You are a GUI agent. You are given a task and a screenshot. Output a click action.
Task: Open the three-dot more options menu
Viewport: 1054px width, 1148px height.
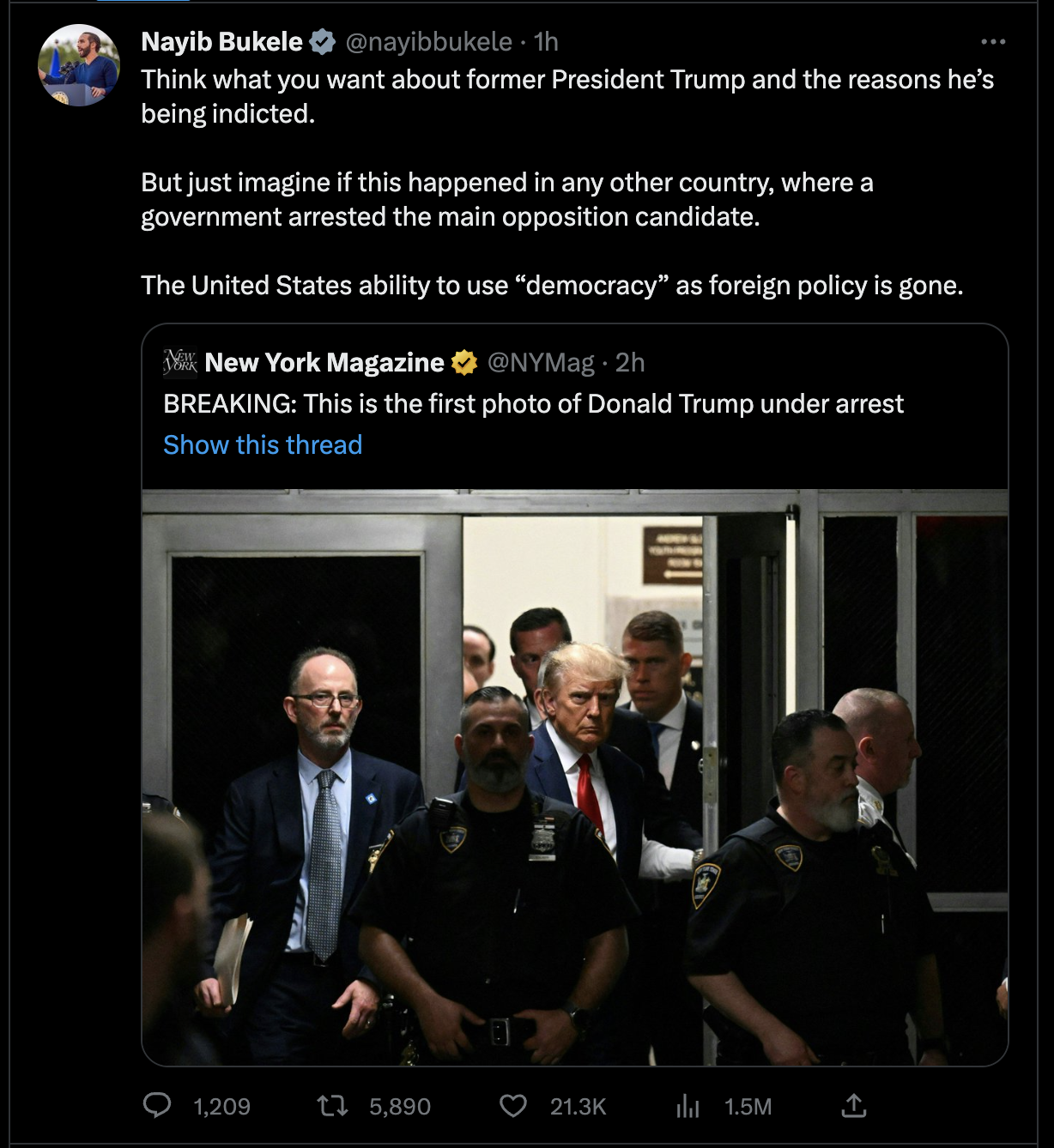click(993, 41)
